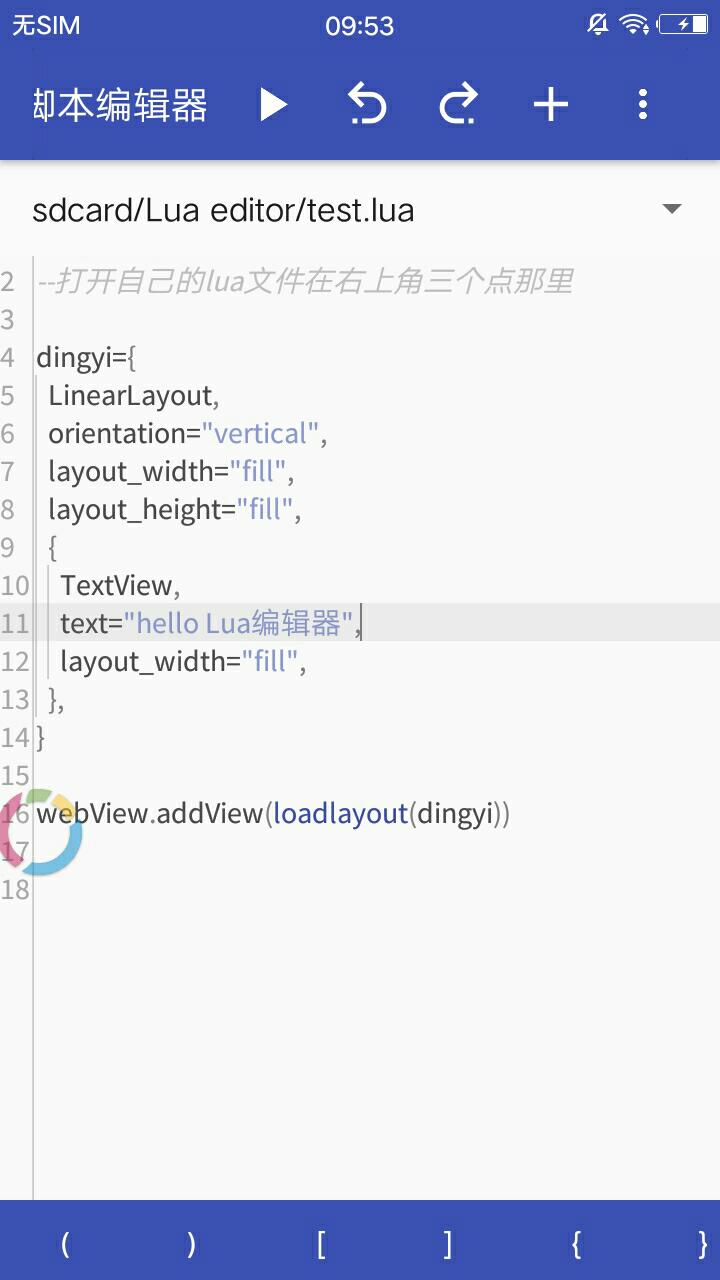Tap the muted bell status icon
The width and height of the screenshot is (720, 1280).
(x=598, y=25)
